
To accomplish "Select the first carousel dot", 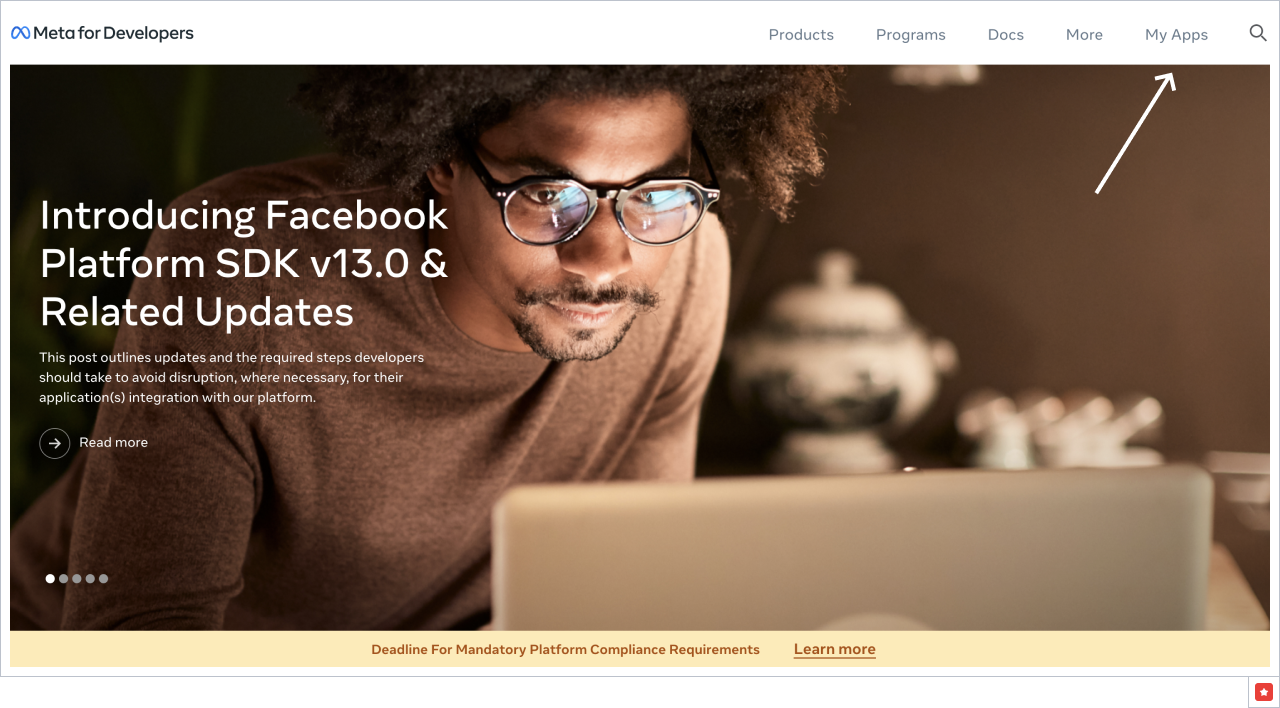I will pyautogui.click(x=50, y=578).
